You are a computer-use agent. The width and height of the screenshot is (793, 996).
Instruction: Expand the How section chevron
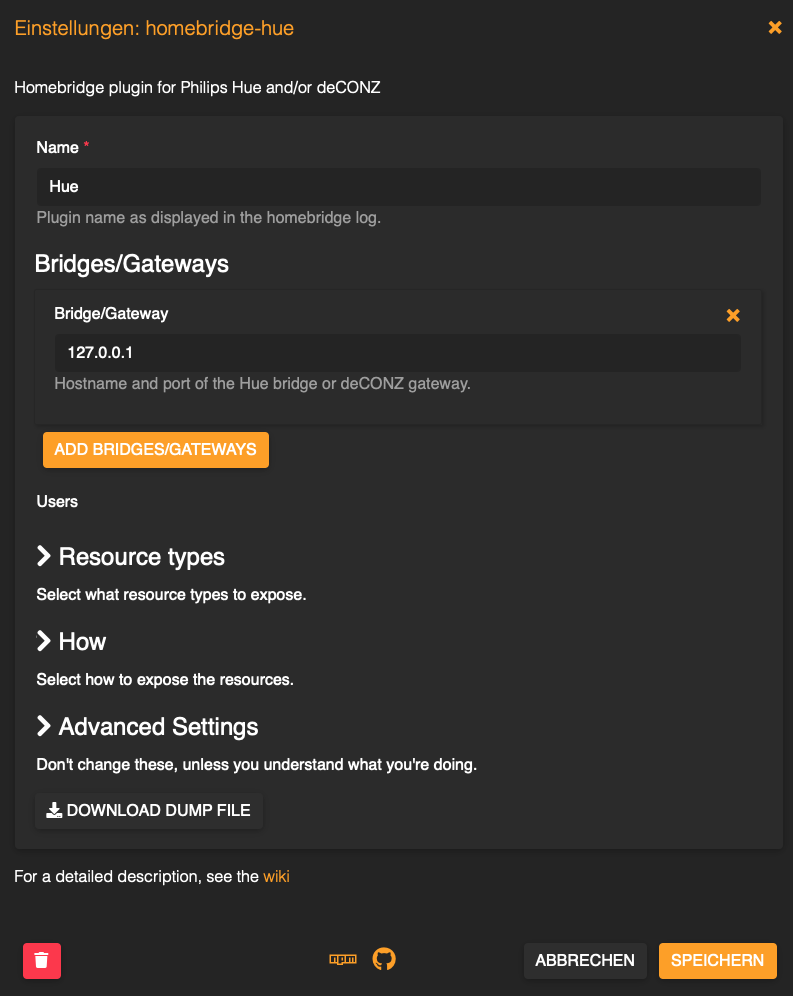tap(44, 641)
